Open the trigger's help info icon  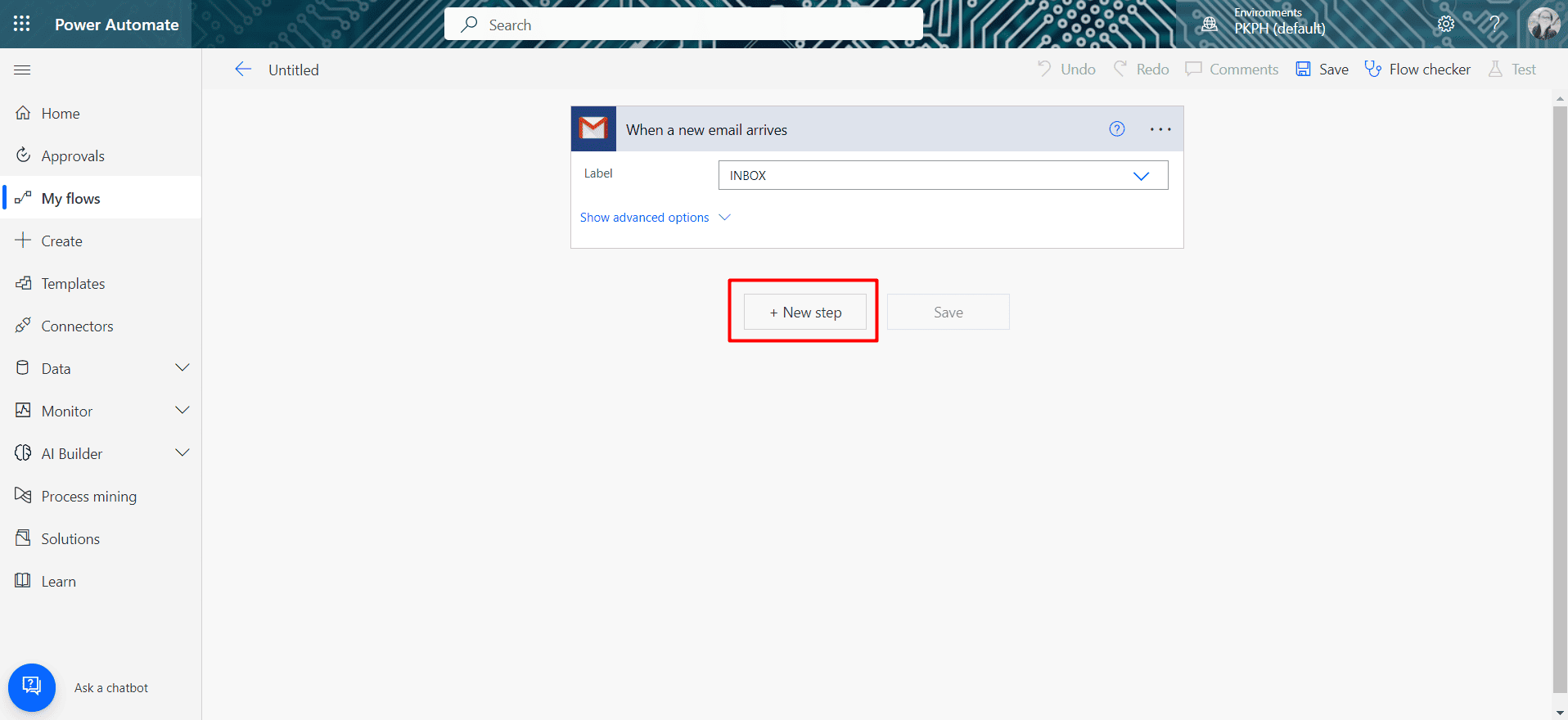coord(1116,129)
